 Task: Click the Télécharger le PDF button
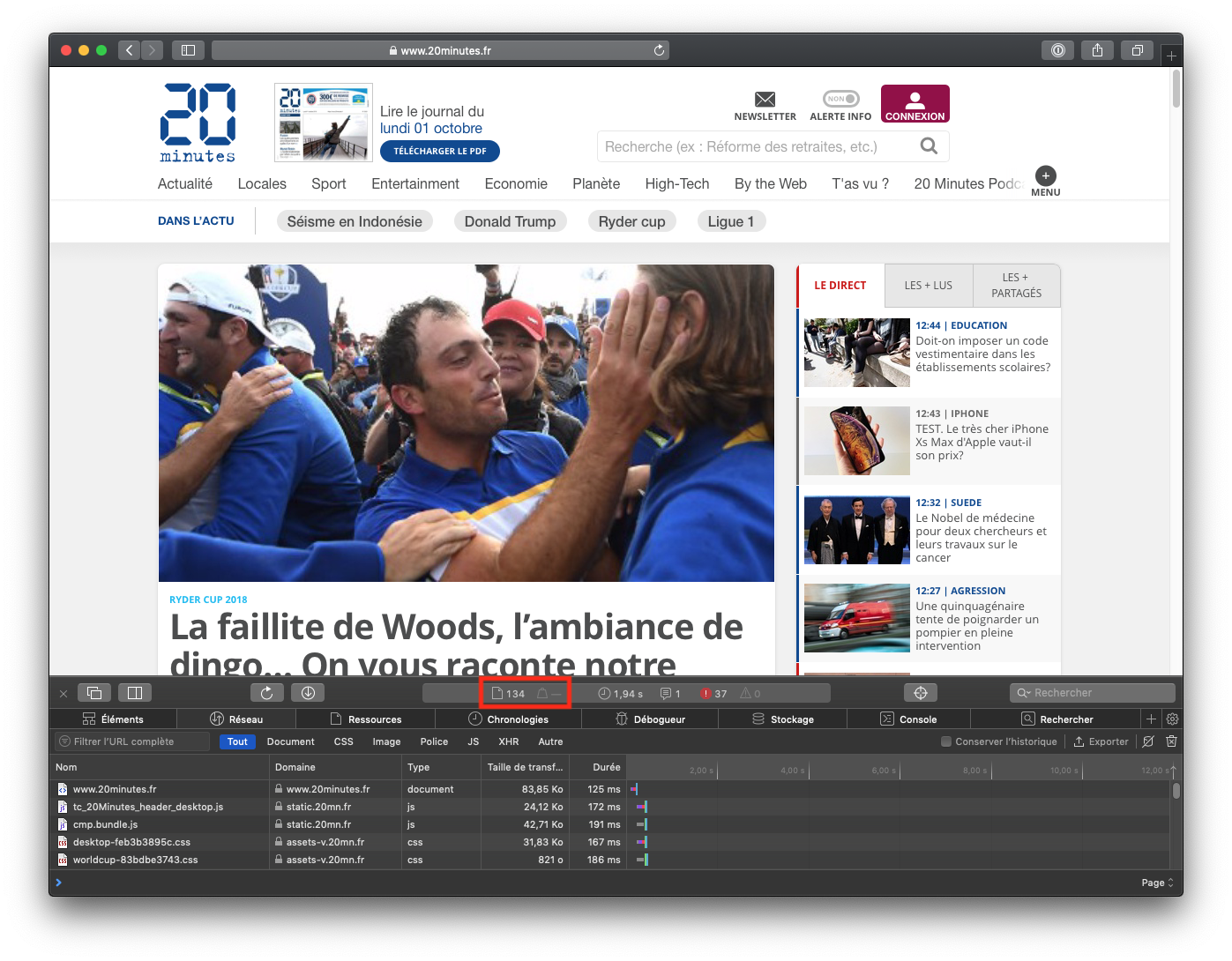[x=439, y=151]
